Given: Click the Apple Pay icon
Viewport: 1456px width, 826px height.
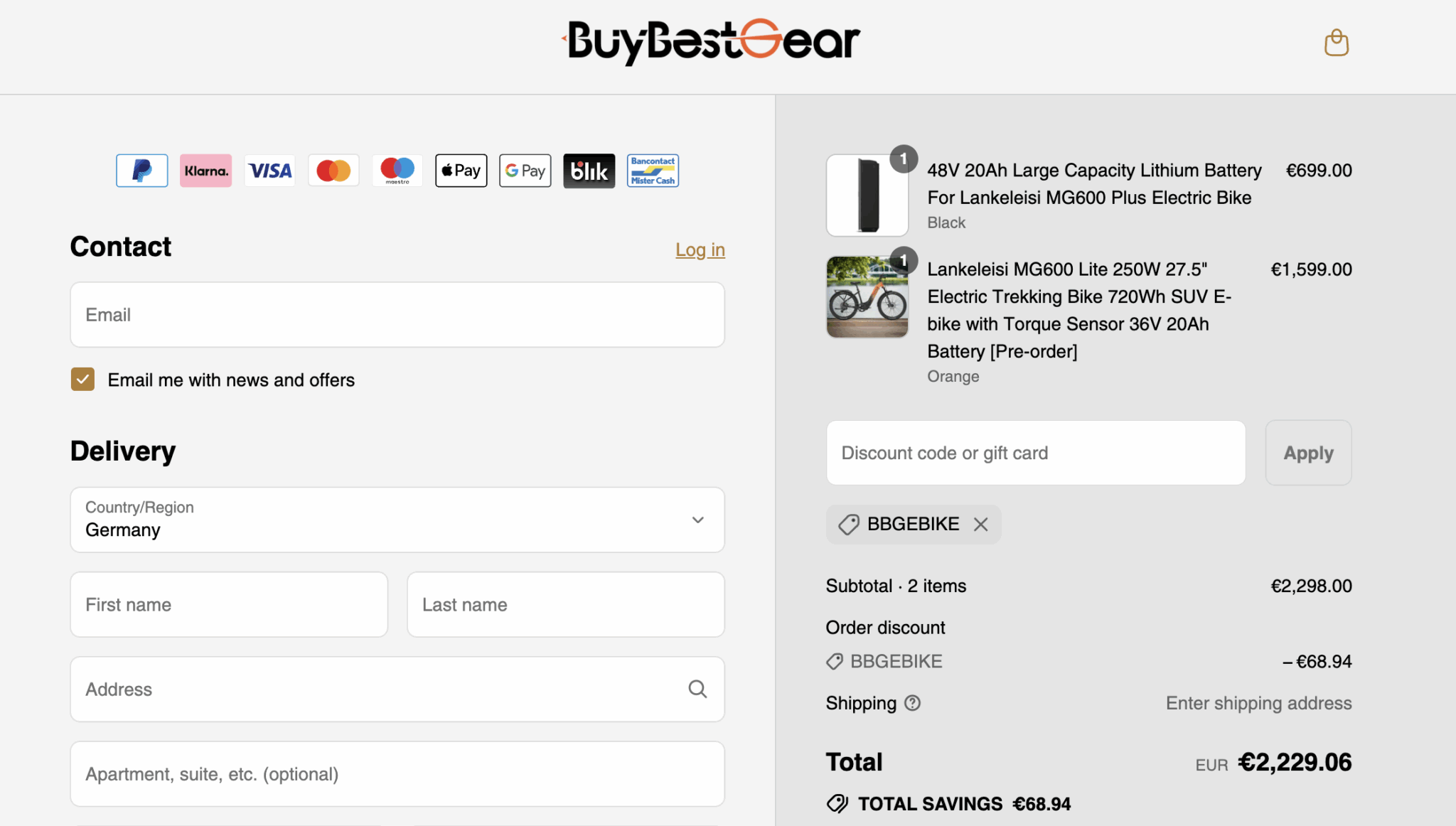Looking at the screenshot, I should point(461,171).
